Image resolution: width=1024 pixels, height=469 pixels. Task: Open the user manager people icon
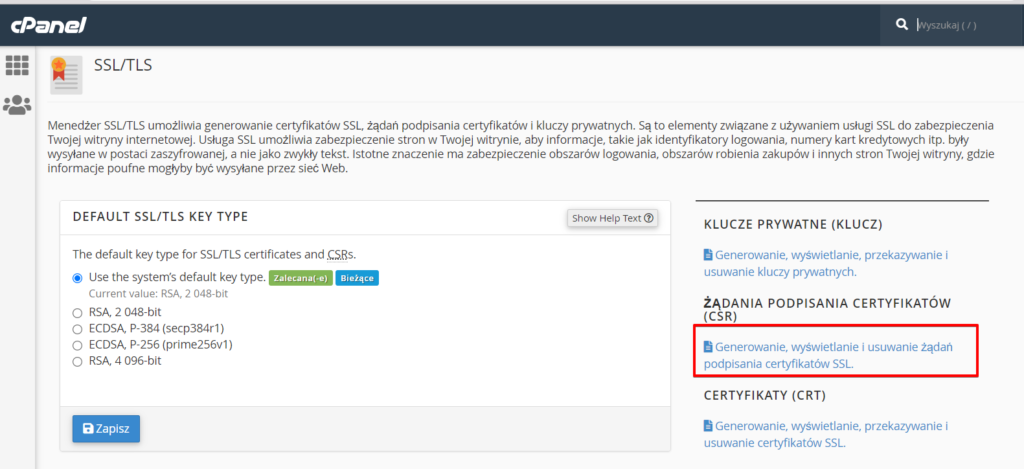point(17,105)
